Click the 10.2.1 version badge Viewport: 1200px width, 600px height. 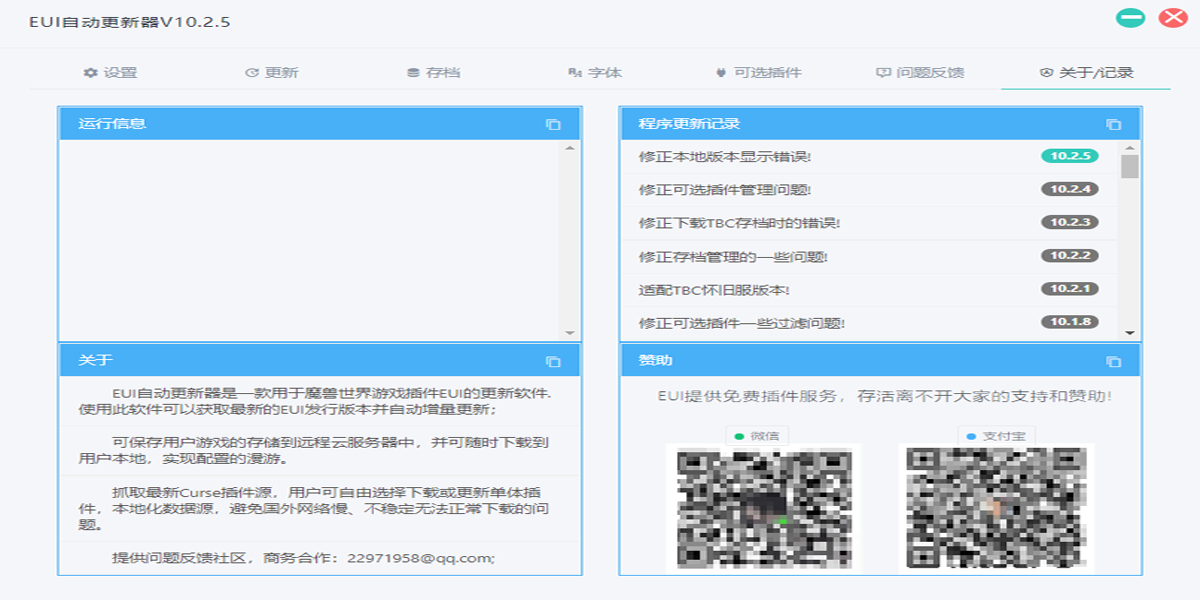tap(1070, 289)
